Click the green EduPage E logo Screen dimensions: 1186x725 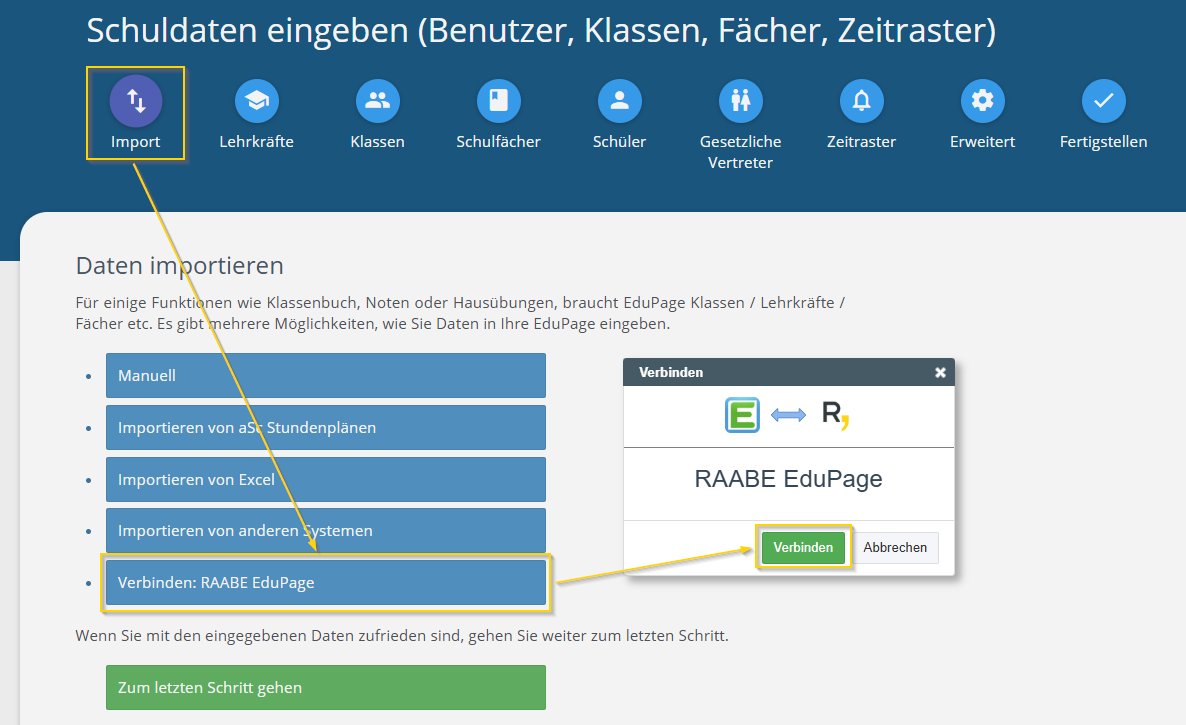click(742, 414)
